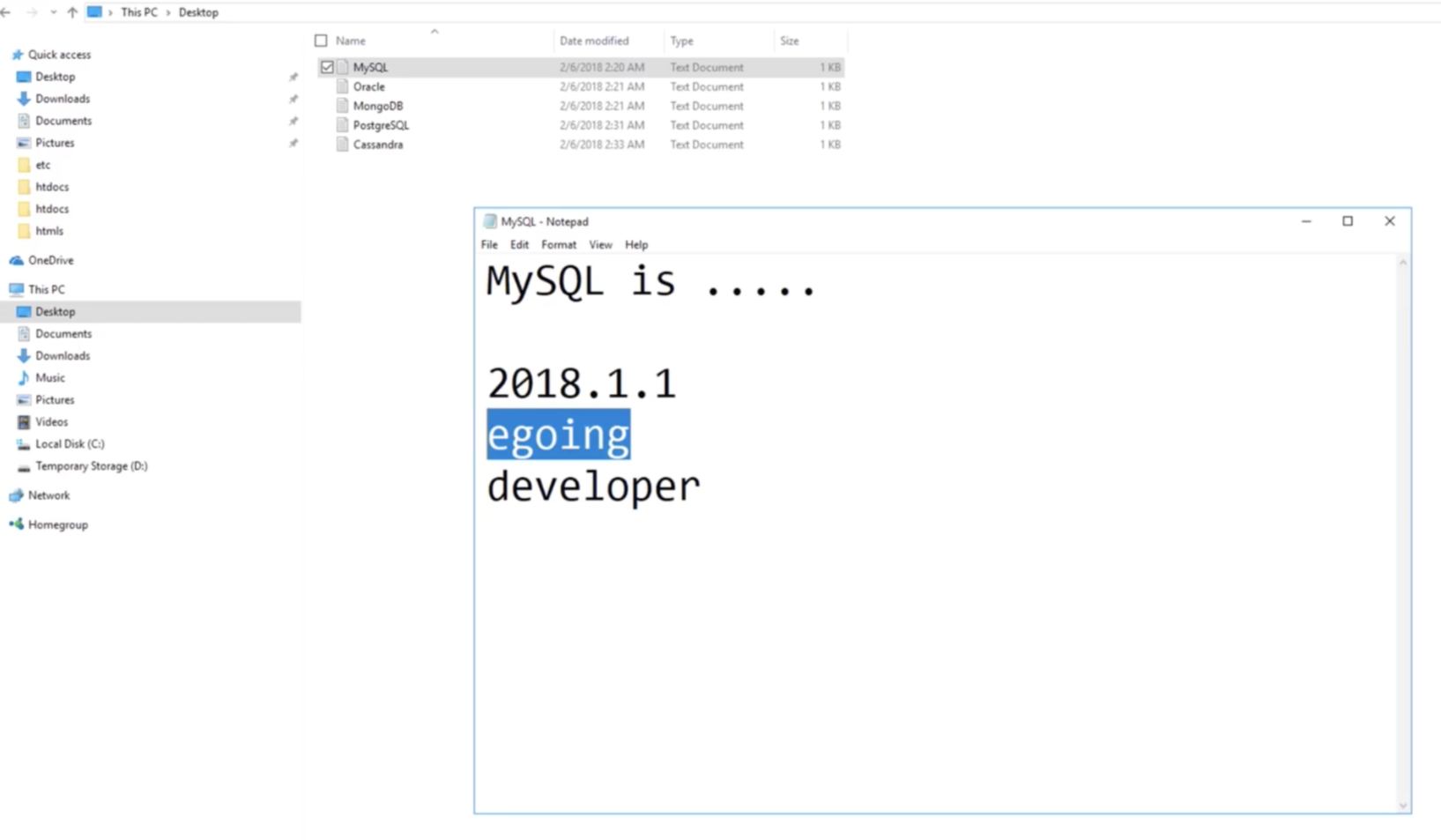Click Notepad scrollbar down arrow
Screen dimensions: 1441x840
tap(1403, 806)
